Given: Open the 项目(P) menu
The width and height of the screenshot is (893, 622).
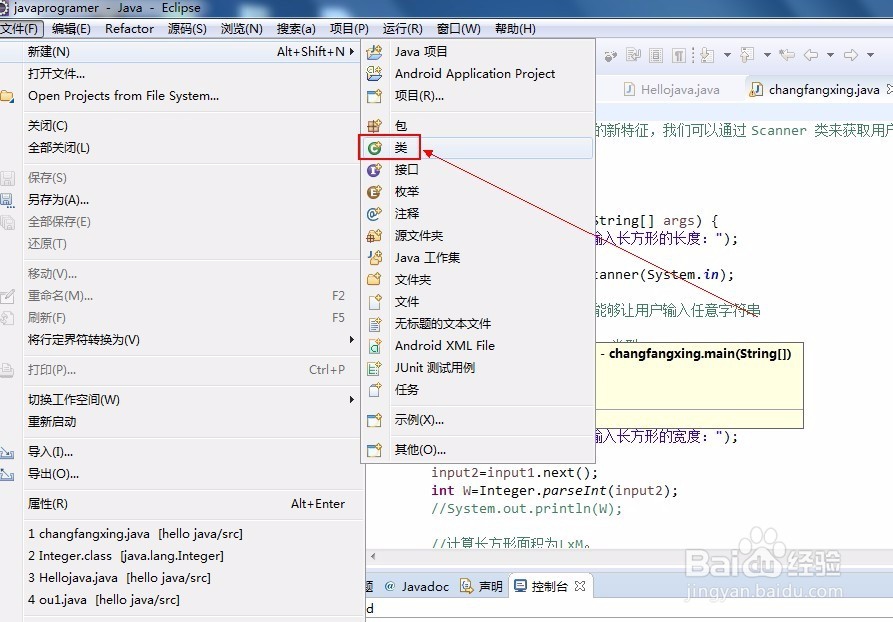Looking at the screenshot, I should pyautogui.click(x=349, y=28).
